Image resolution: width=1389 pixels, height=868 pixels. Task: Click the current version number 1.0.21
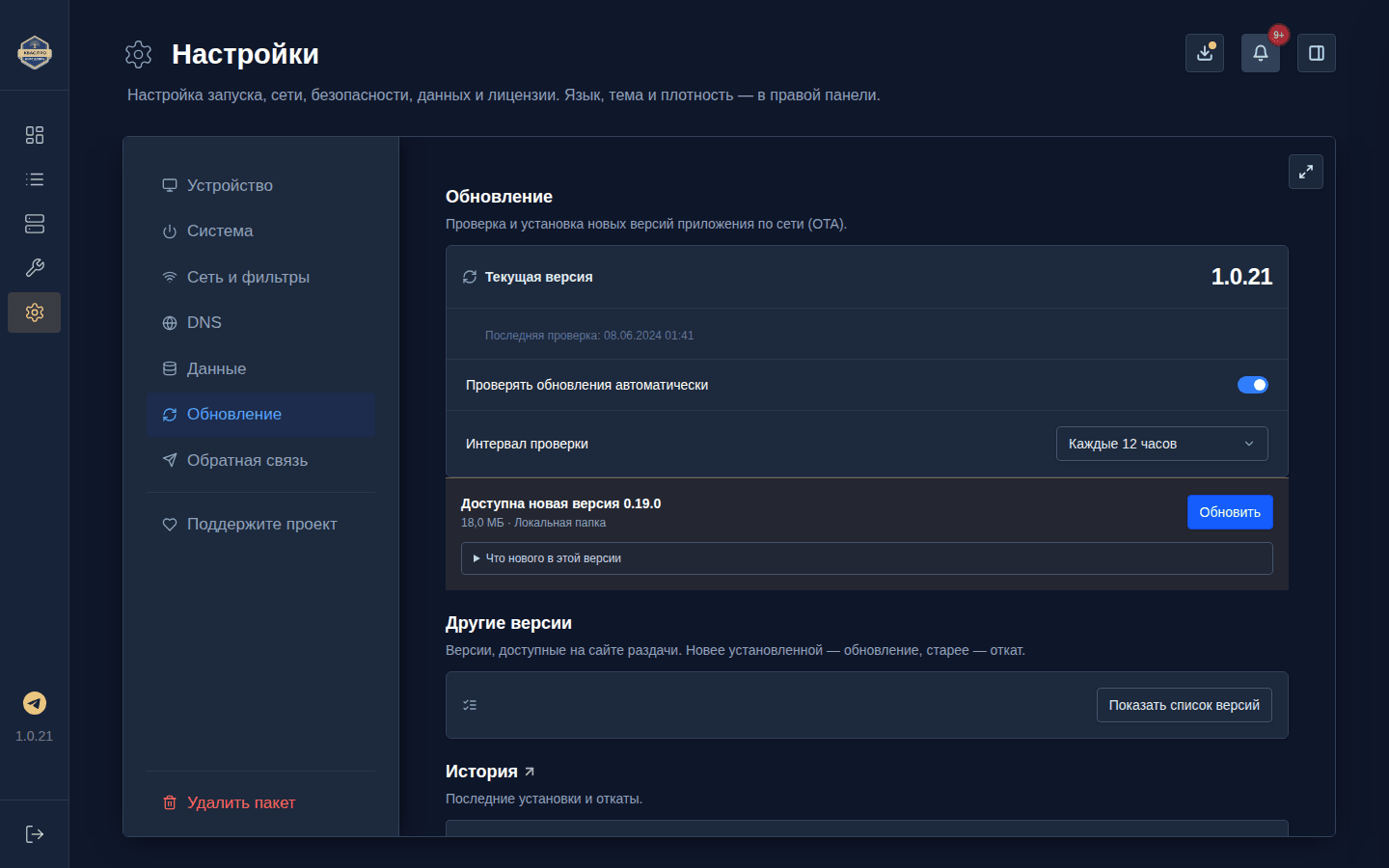tap(1242, 277)
